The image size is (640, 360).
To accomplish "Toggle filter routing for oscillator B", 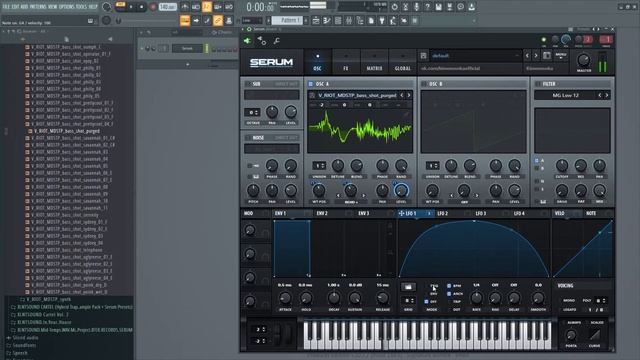I will click(537, 168).
